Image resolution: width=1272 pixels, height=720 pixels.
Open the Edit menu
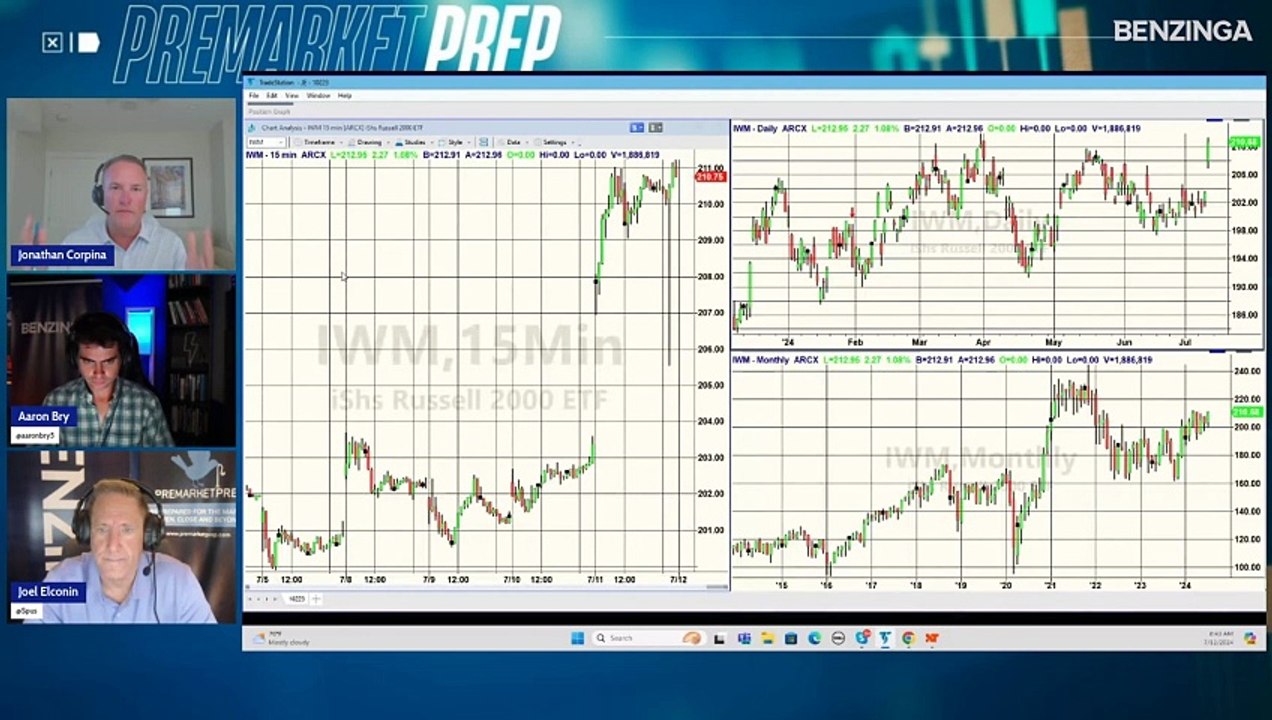(x=272, y=95)
